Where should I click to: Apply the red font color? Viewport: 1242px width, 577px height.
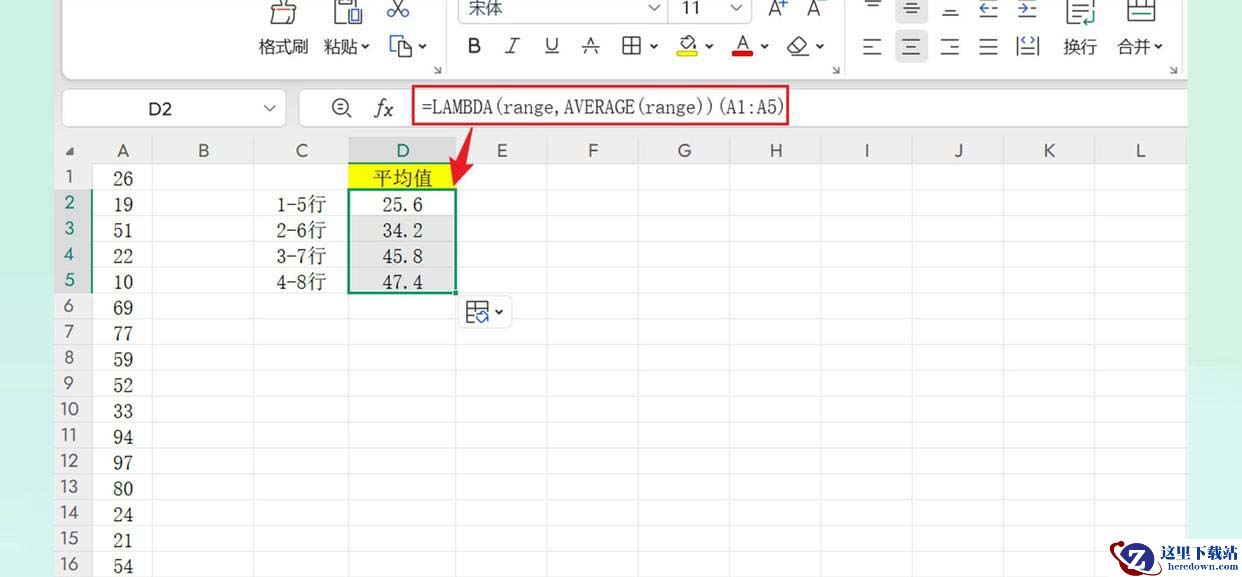point(742,46)
